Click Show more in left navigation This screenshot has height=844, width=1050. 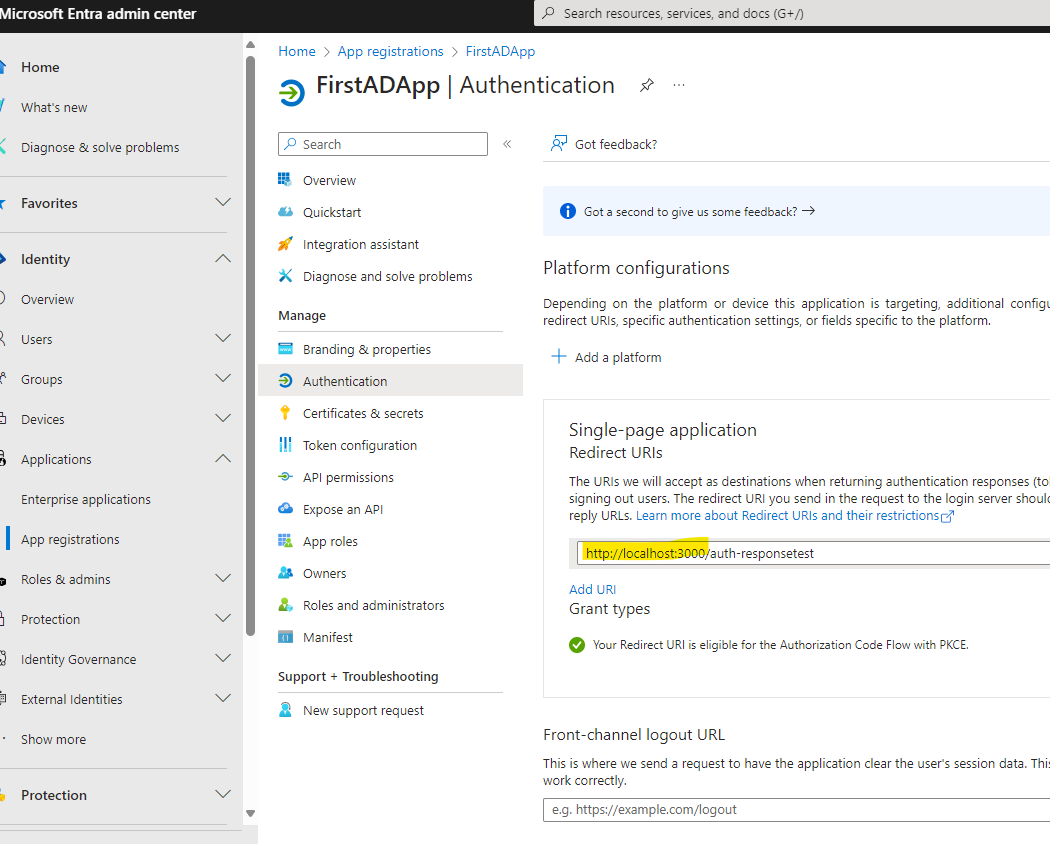coord(54,740)
